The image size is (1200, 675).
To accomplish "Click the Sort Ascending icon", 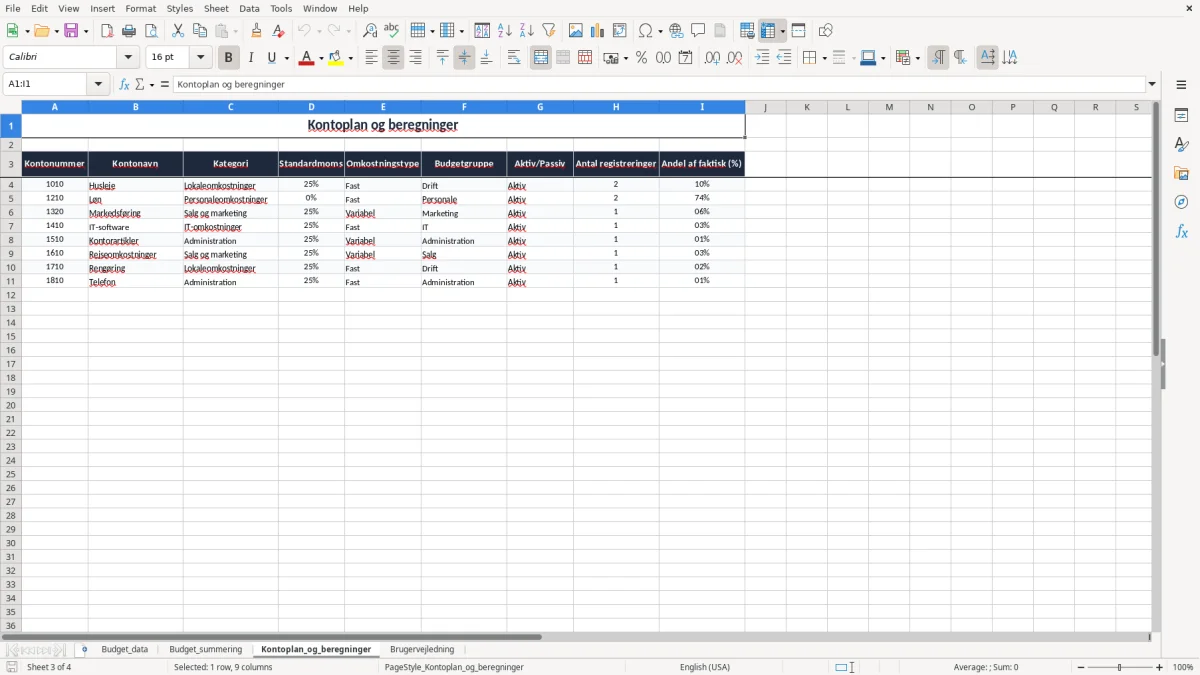I will tap(505, 31).
